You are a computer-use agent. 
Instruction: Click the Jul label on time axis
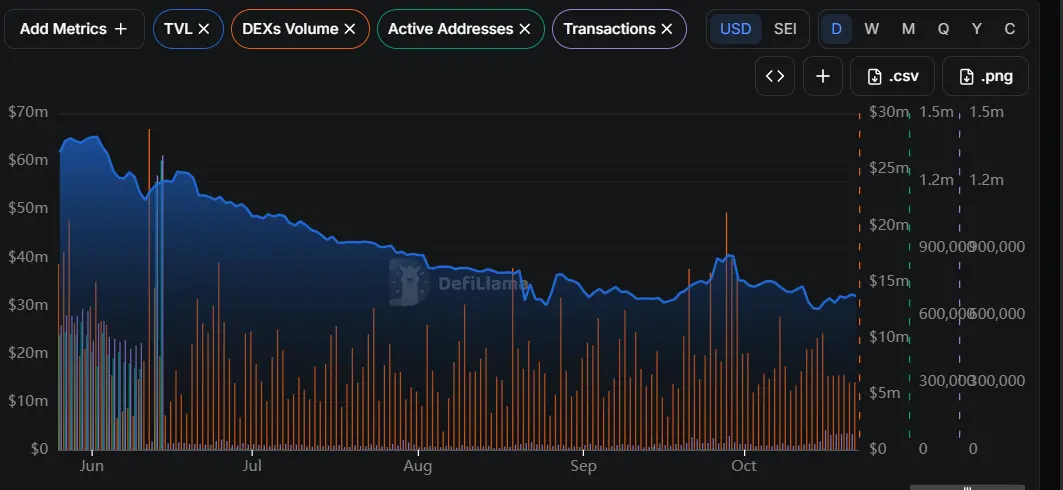252,466
